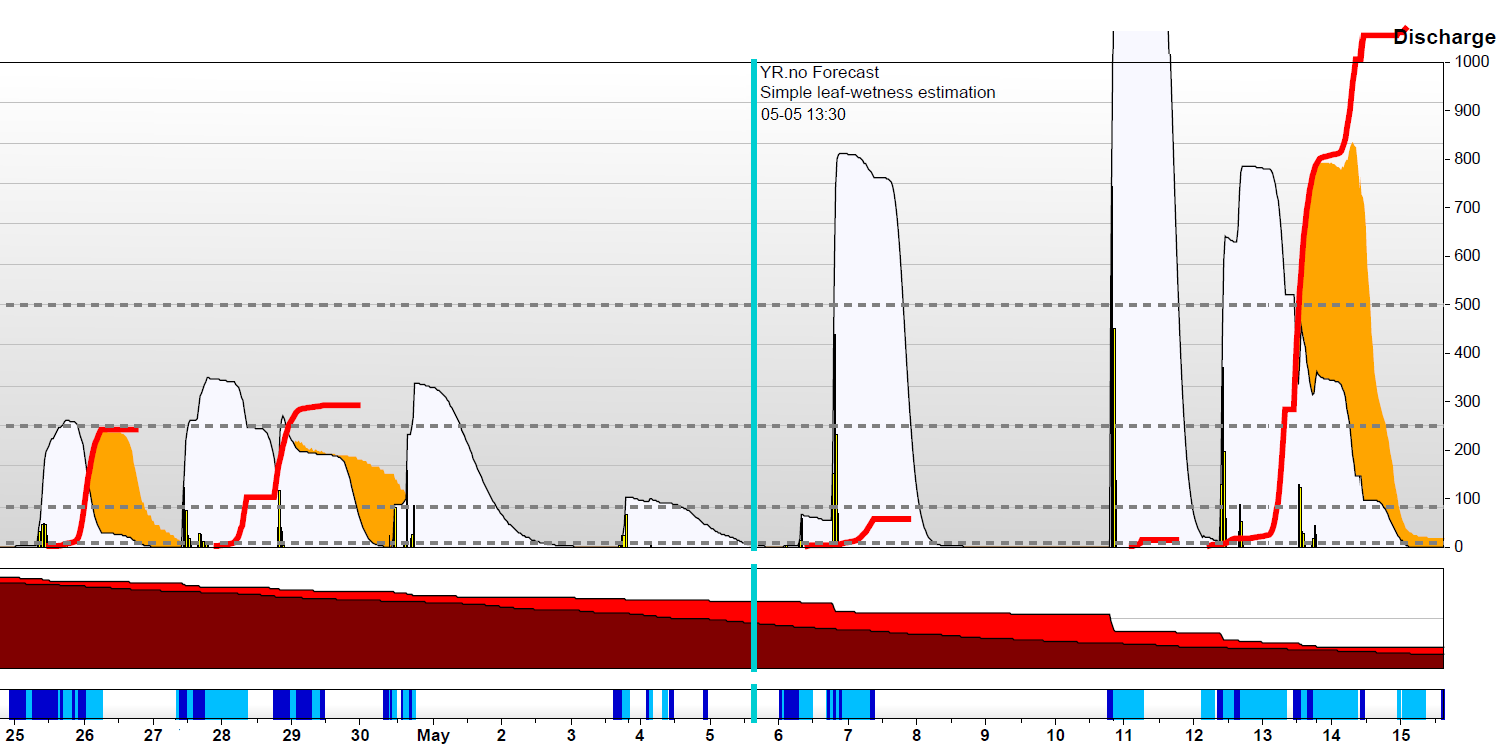Click date label 25 on the axis
Viewport: 1497px width, 750px height.
14,736
